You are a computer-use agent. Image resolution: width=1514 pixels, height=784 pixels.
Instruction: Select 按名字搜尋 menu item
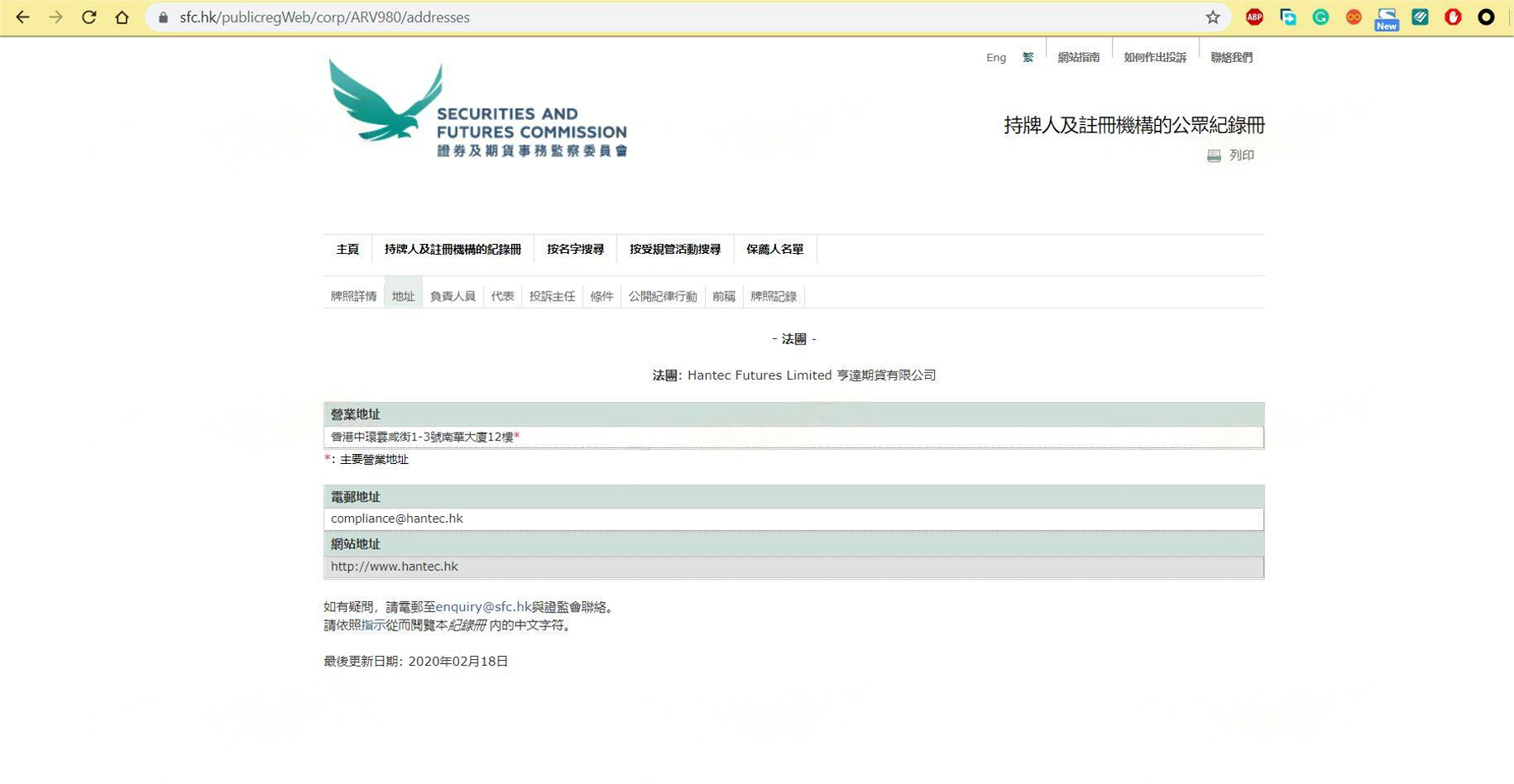tap(575, 249)
